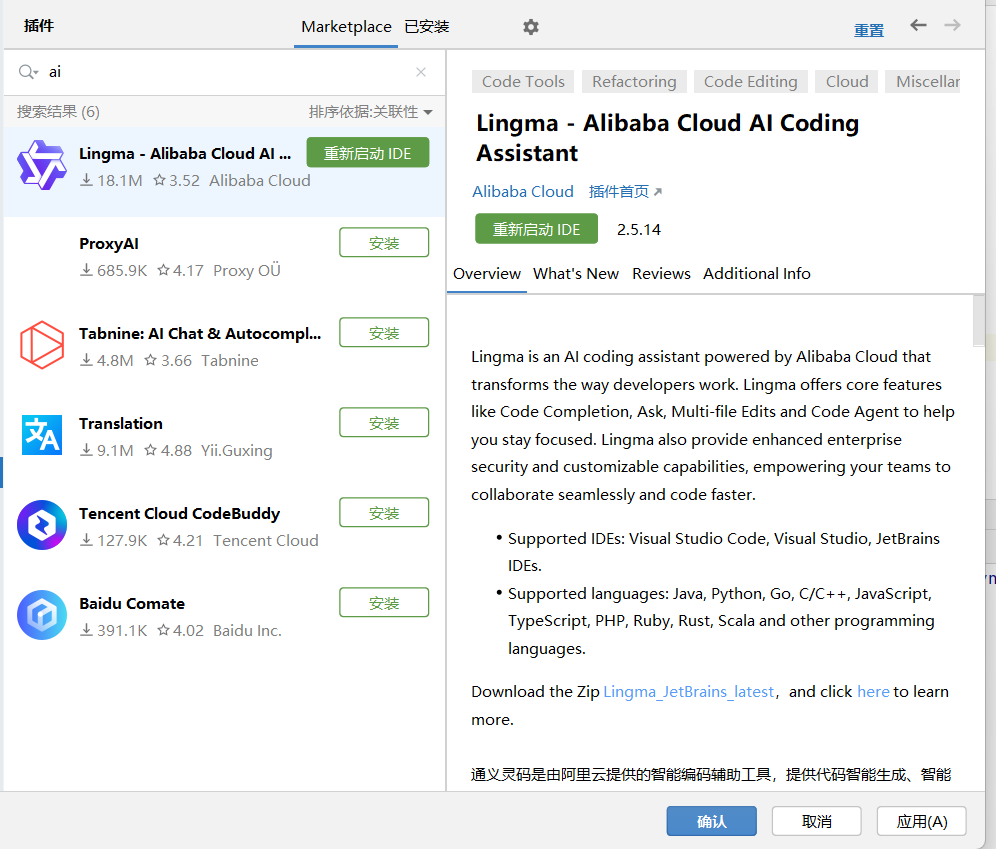Viewport: 996px width, 849px height.
Task: Select the Miscellaneous tag
Action: (x=923, y=81)
